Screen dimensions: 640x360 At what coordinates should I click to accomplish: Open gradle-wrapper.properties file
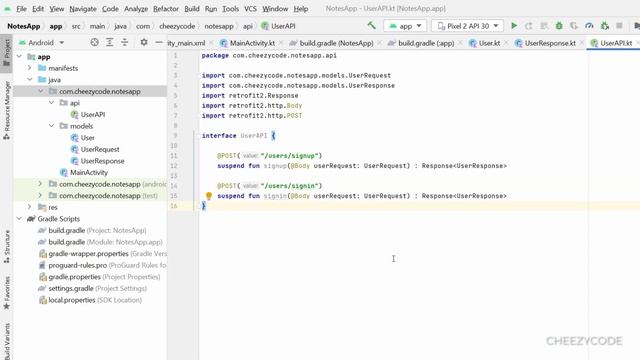[x=102, y=253]
